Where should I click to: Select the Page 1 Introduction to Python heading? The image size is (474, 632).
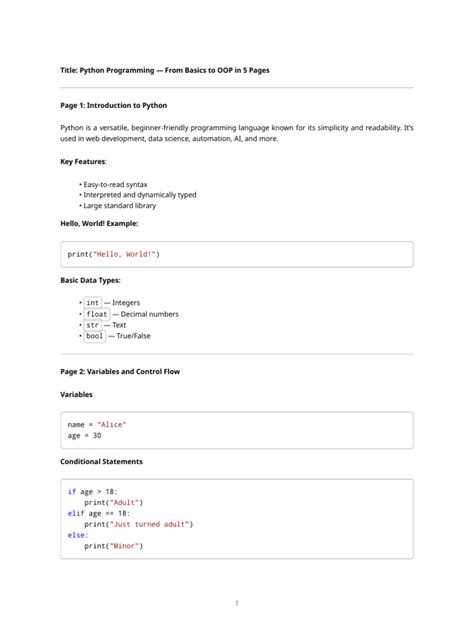[114, 105]
